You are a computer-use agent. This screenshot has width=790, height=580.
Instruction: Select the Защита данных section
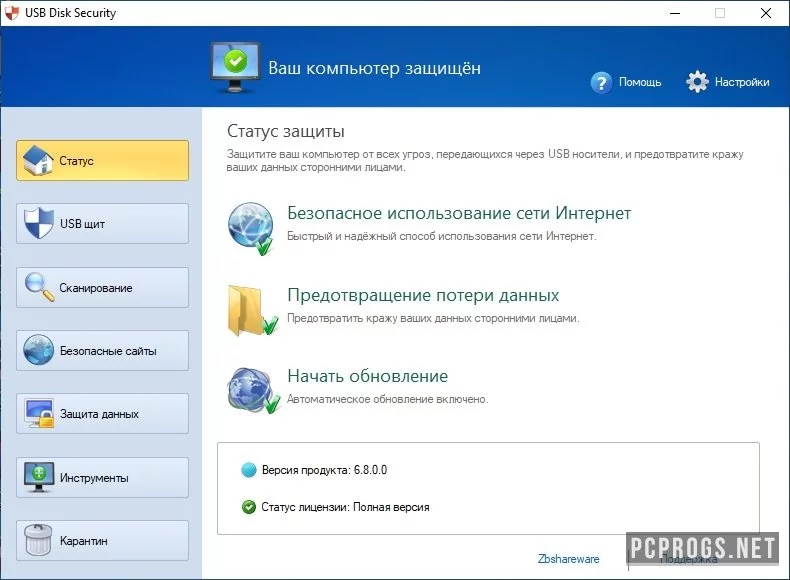coord(102,414)
